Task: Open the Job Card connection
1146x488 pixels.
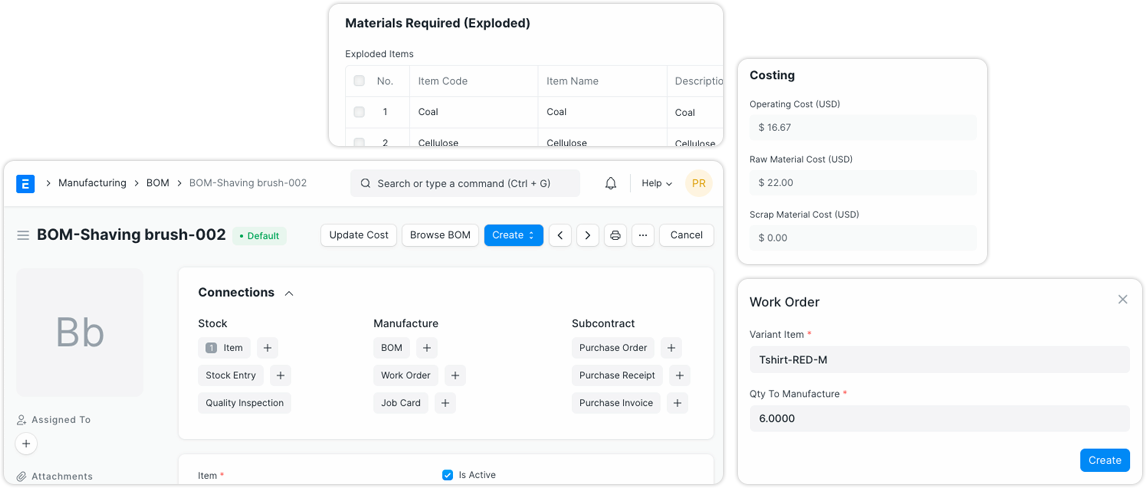Action: [401, 403]
